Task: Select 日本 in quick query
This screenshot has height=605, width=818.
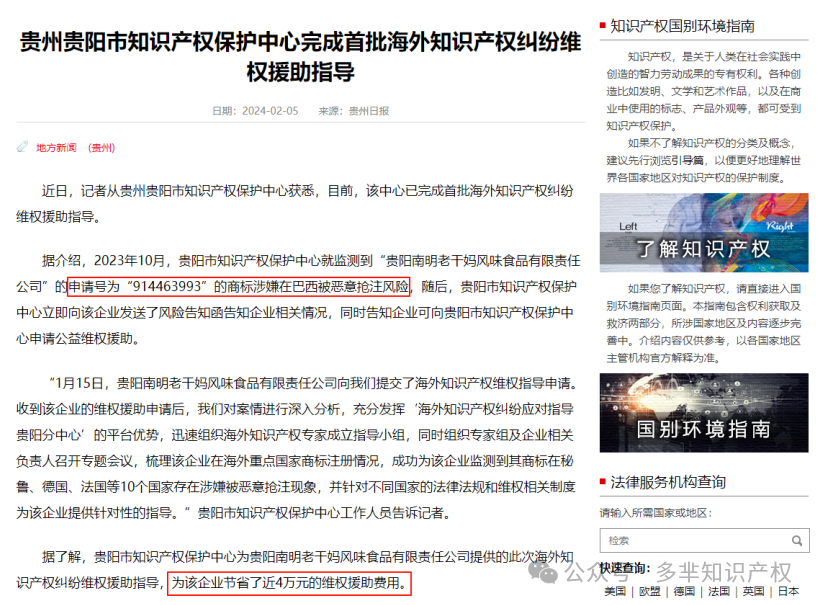Action: [788, 591]
